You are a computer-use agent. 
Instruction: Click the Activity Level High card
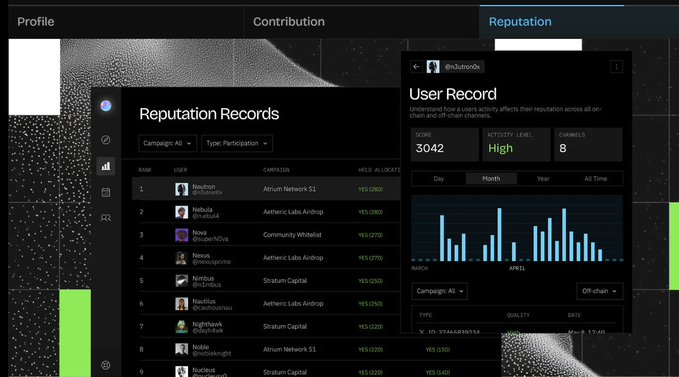[x=516, y=145]
